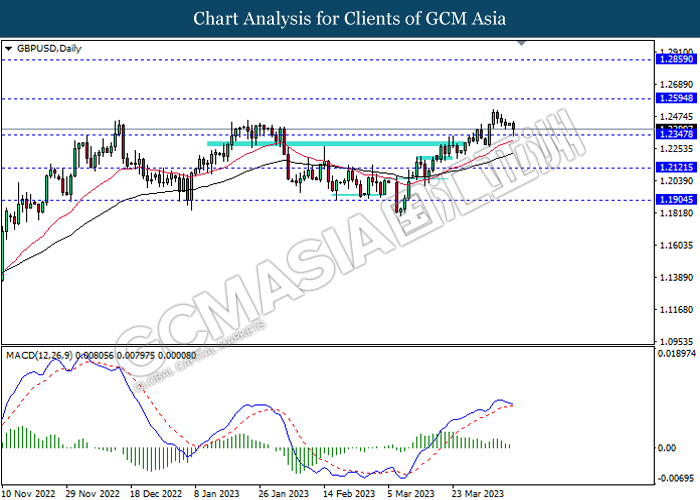The image size is (700, 500).
Task: Select the 1.25948 price level label
Action: click(x=676, y=98)
